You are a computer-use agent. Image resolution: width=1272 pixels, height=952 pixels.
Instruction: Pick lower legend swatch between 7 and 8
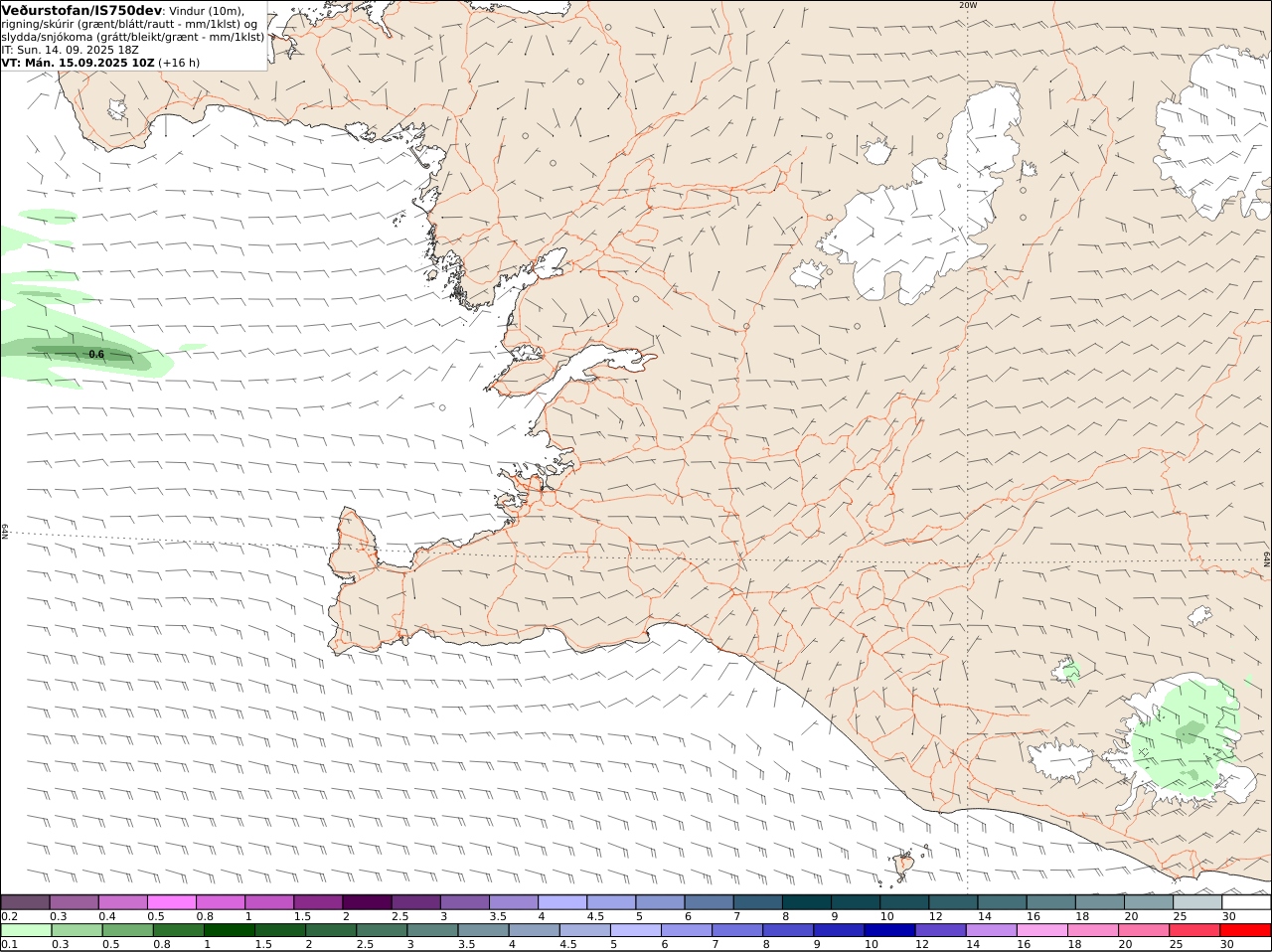(x=736, y=930)
